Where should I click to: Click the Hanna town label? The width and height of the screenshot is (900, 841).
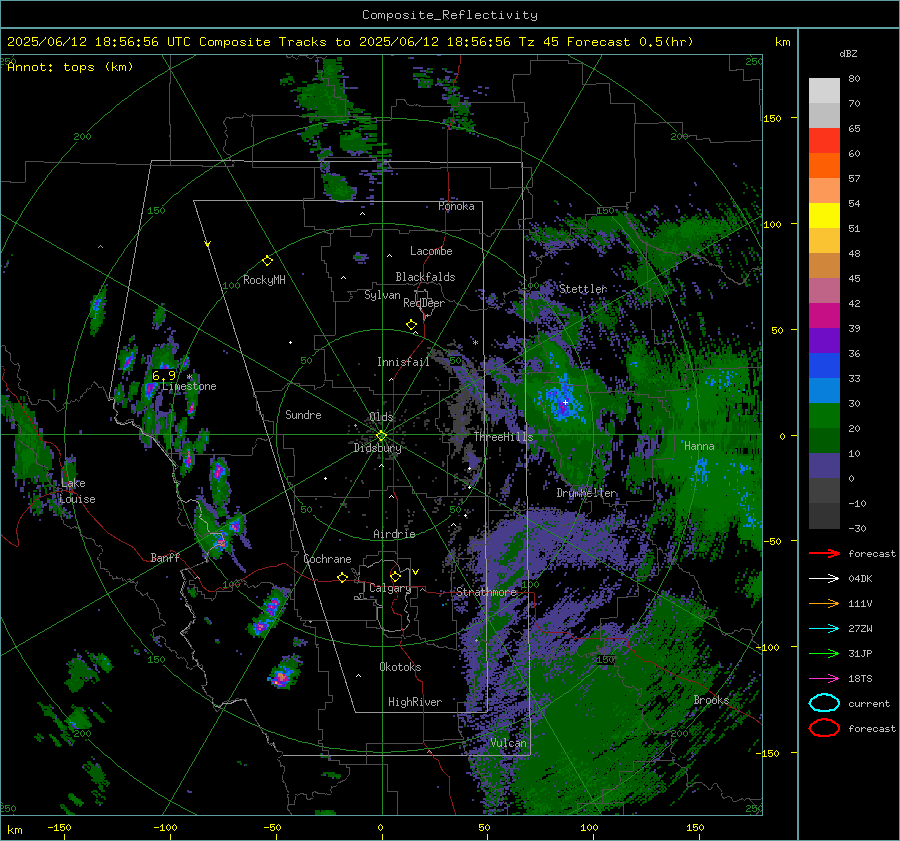699,446
